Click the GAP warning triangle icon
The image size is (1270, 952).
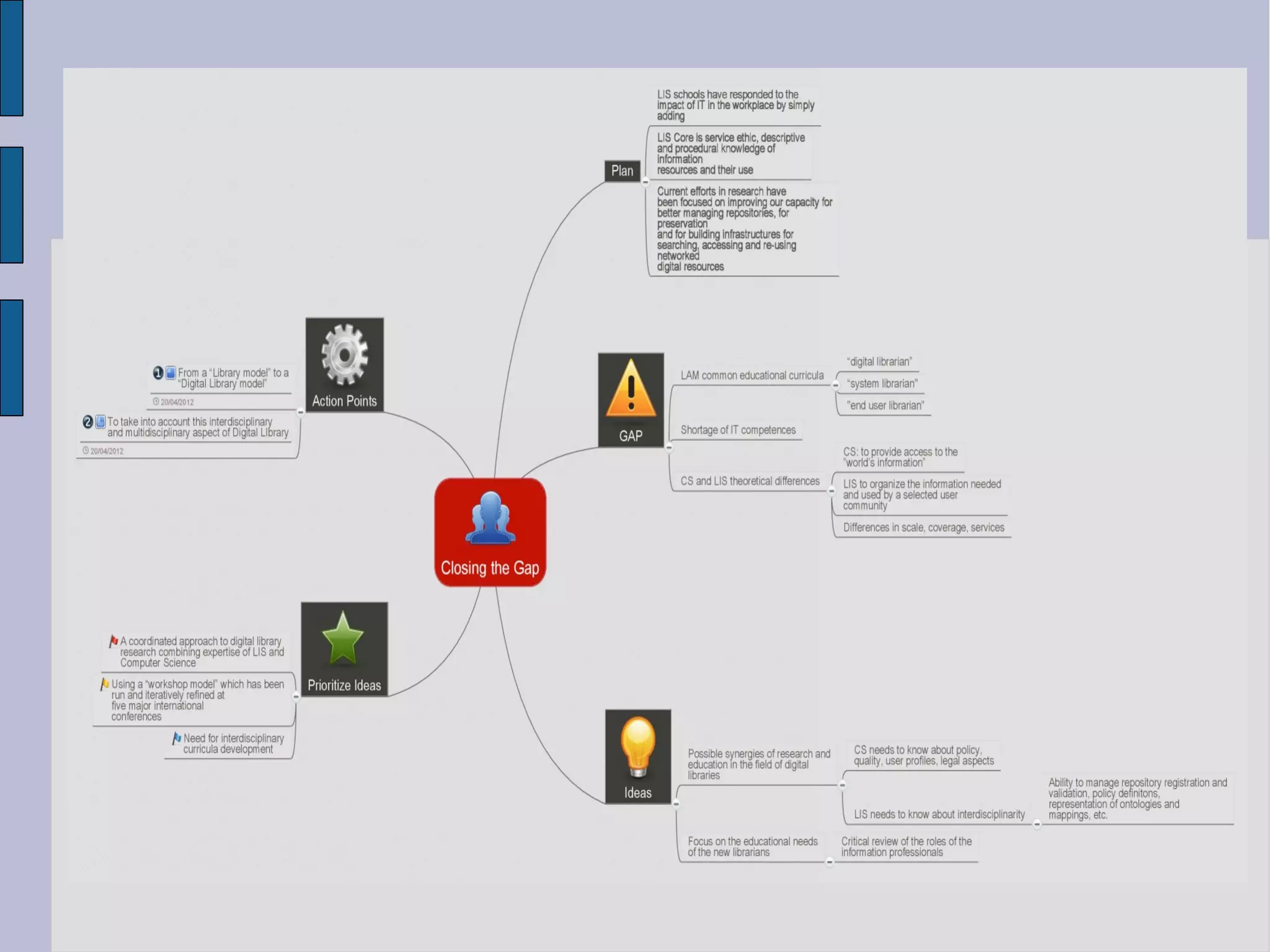pos(631,389)
